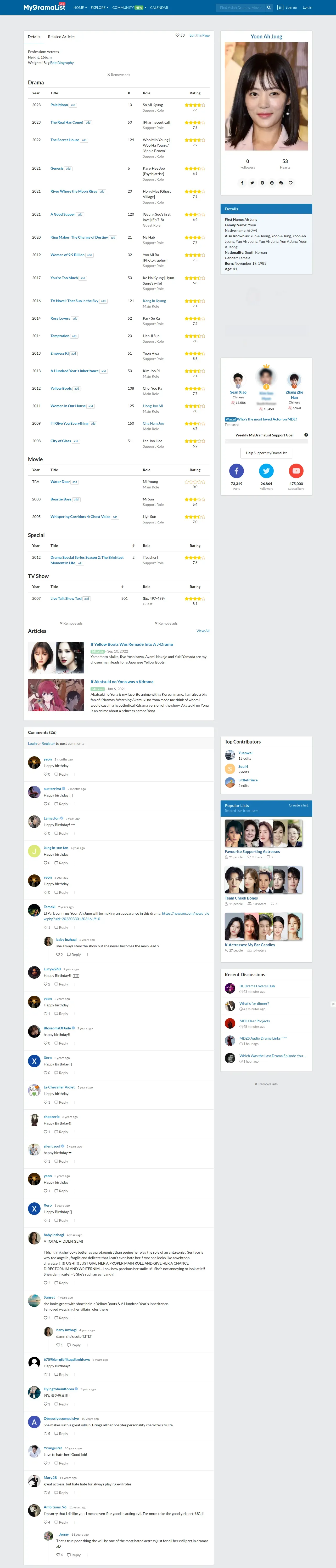The image size is (336, 1568).
Task: Expand the COMMUNITY menu dropdown
Action: tap(129, 8)
